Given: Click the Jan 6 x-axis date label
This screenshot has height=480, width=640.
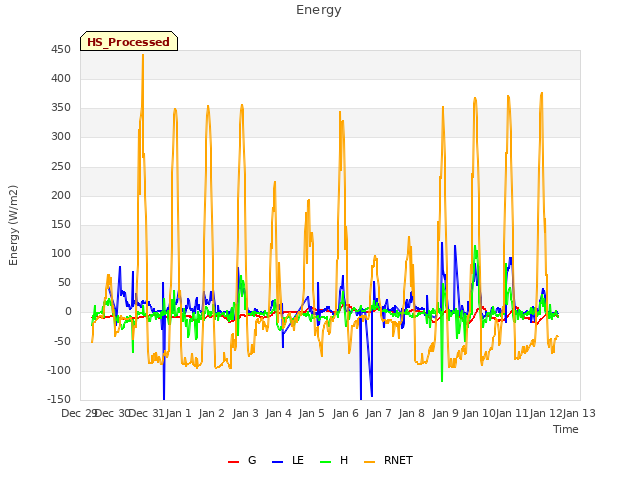Looking at the screenshot, I should (346, 413).
